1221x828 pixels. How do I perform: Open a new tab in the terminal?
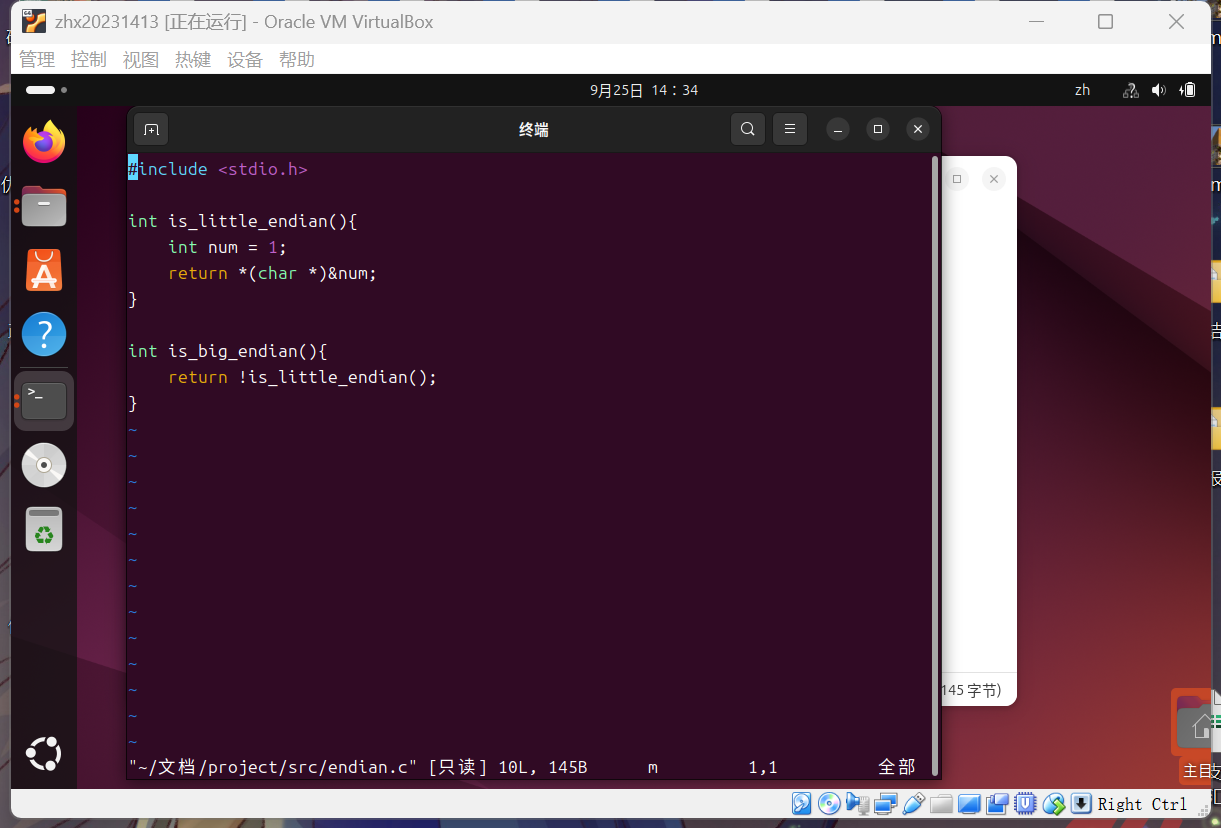click(x=151, y=129)
